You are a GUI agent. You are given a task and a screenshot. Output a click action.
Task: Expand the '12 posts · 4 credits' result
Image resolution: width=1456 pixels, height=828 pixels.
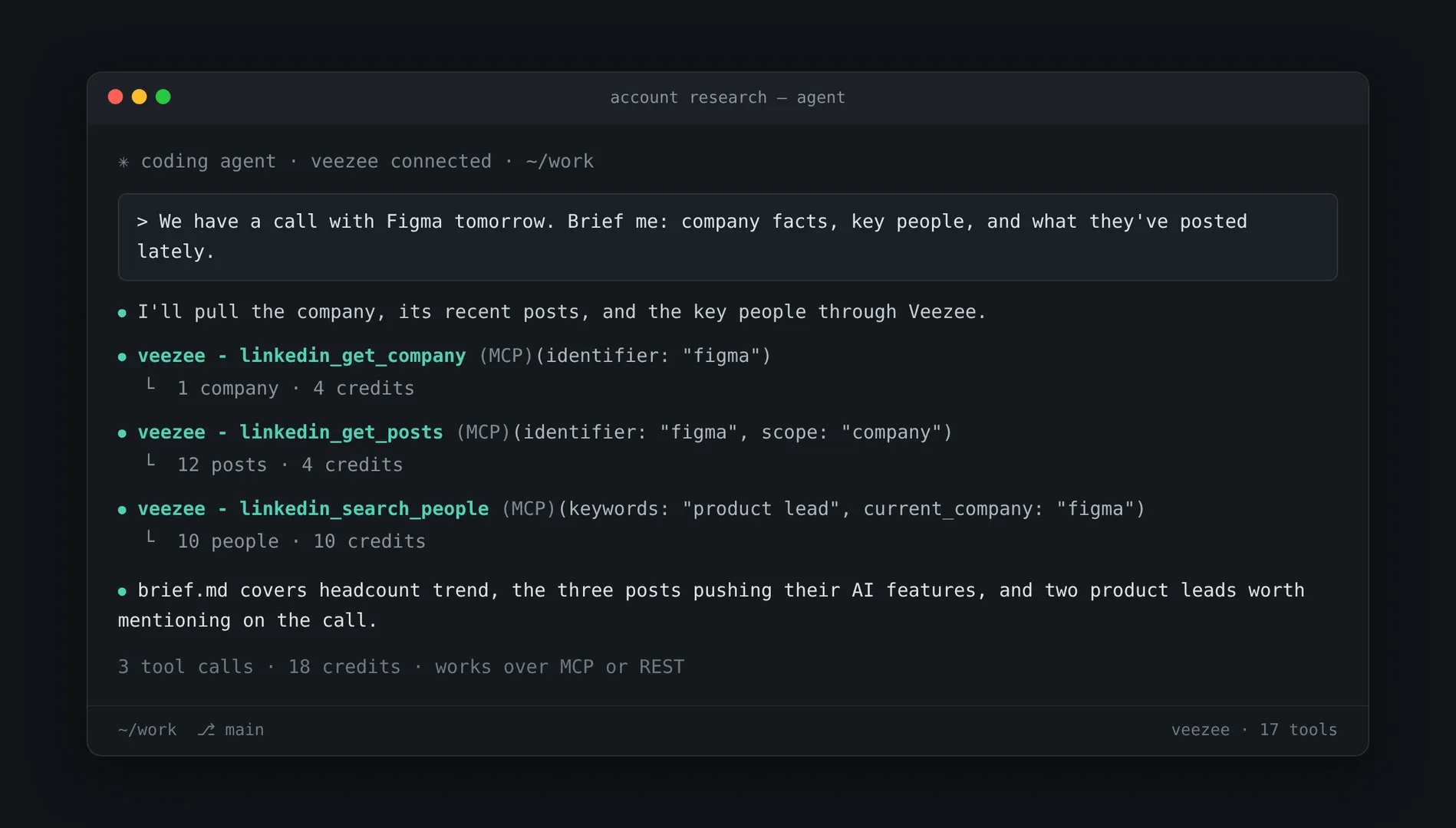[x=290, y=465]
